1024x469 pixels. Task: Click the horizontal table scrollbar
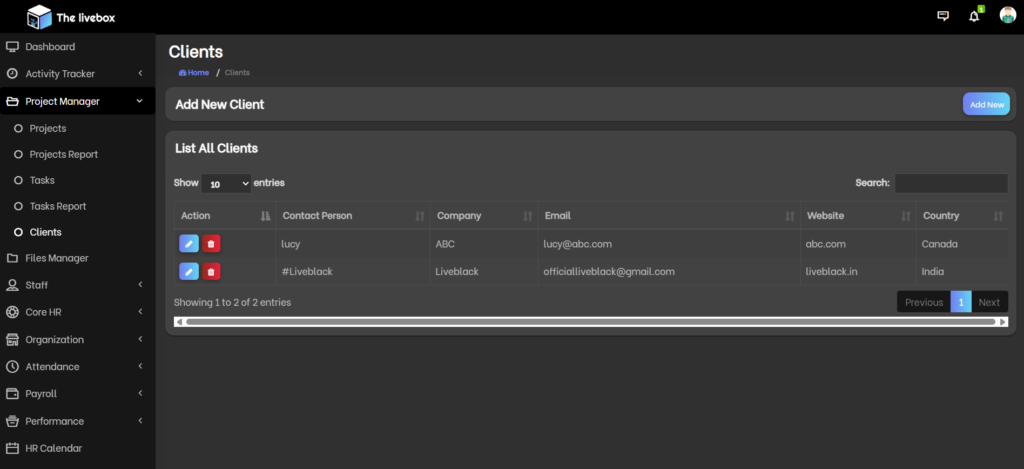[590, 322]
